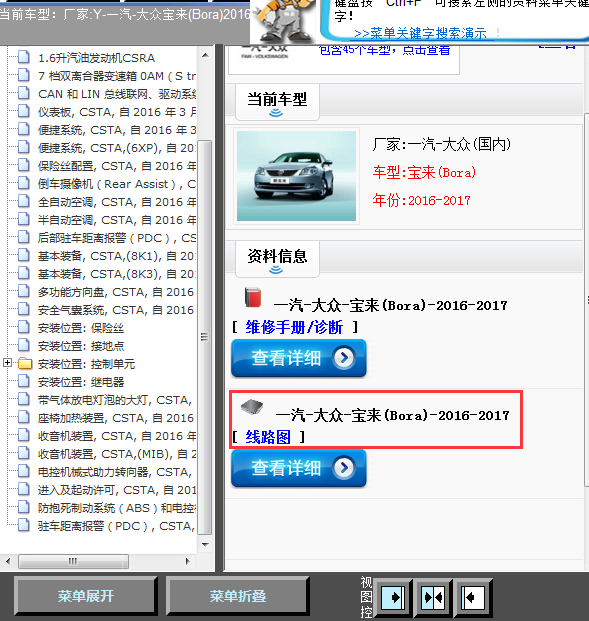The height and width of the screenshot is (621, 589).
Task: Open the 菜单关键字搜索演示 link
Action: coord(420,34)
